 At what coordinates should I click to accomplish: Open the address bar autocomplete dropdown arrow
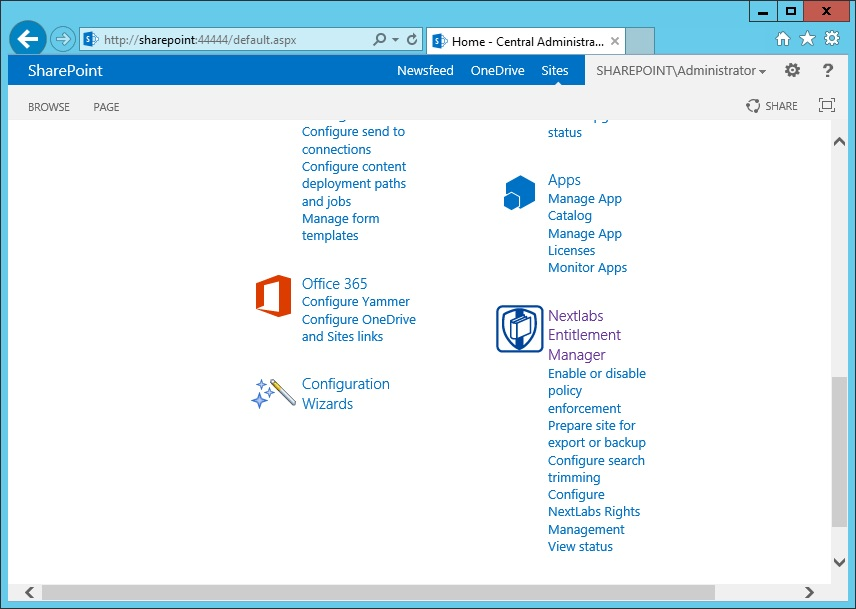[x=395, y=40]
